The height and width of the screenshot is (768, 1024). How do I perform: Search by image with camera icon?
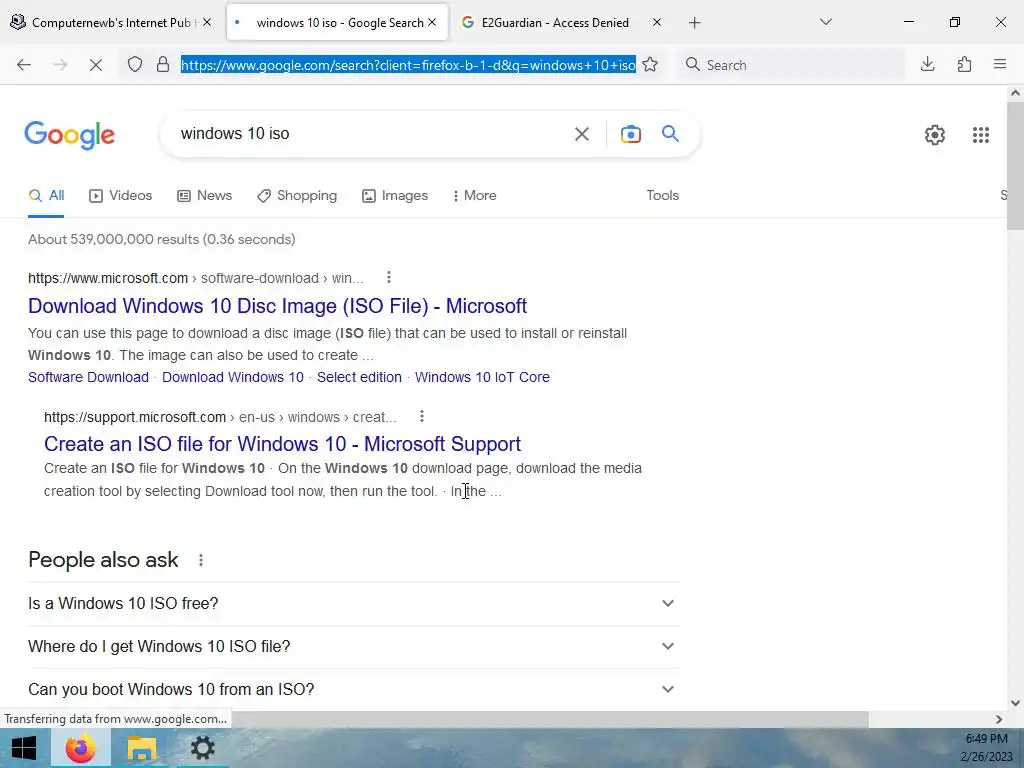coord(630,134)
